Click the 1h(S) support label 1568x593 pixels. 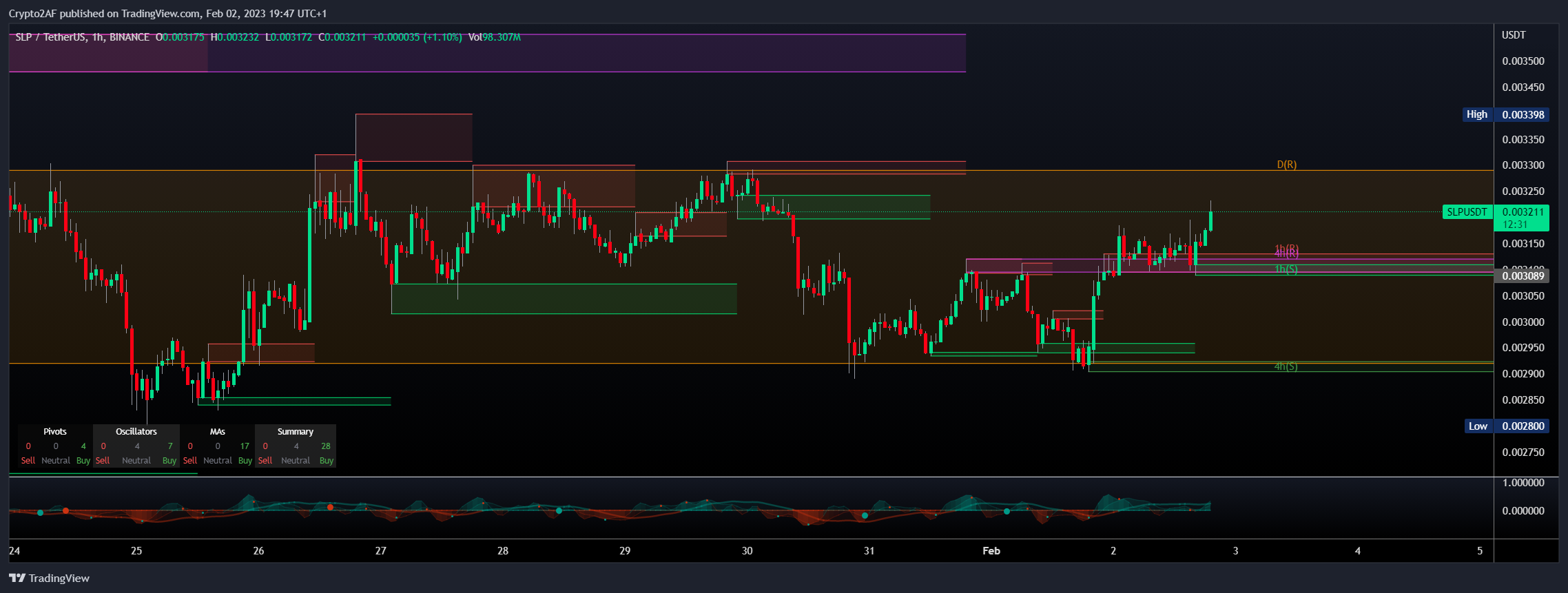[1286, 269]
